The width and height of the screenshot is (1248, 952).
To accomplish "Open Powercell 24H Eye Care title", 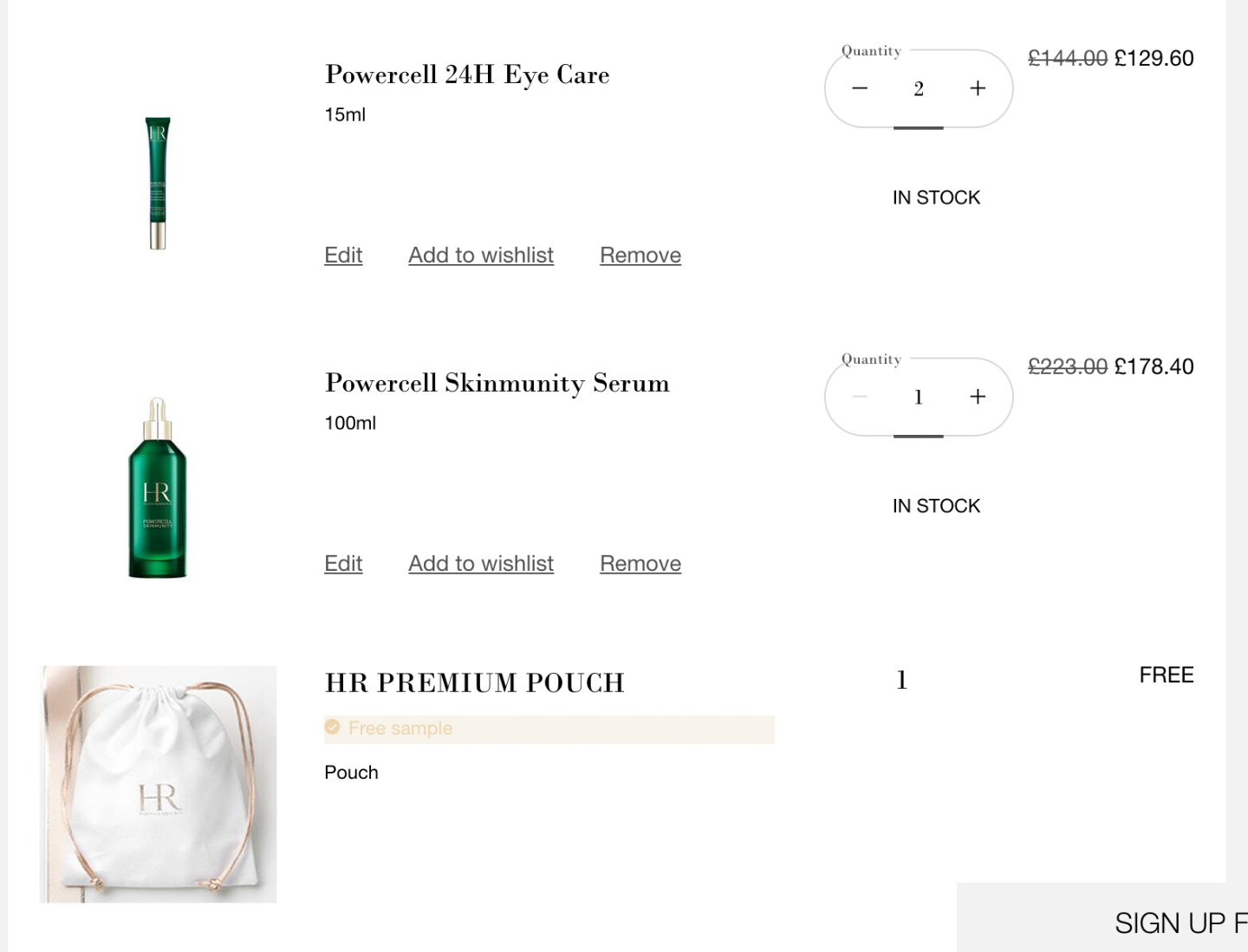I will pyautogui.click(x=467, y=74).
